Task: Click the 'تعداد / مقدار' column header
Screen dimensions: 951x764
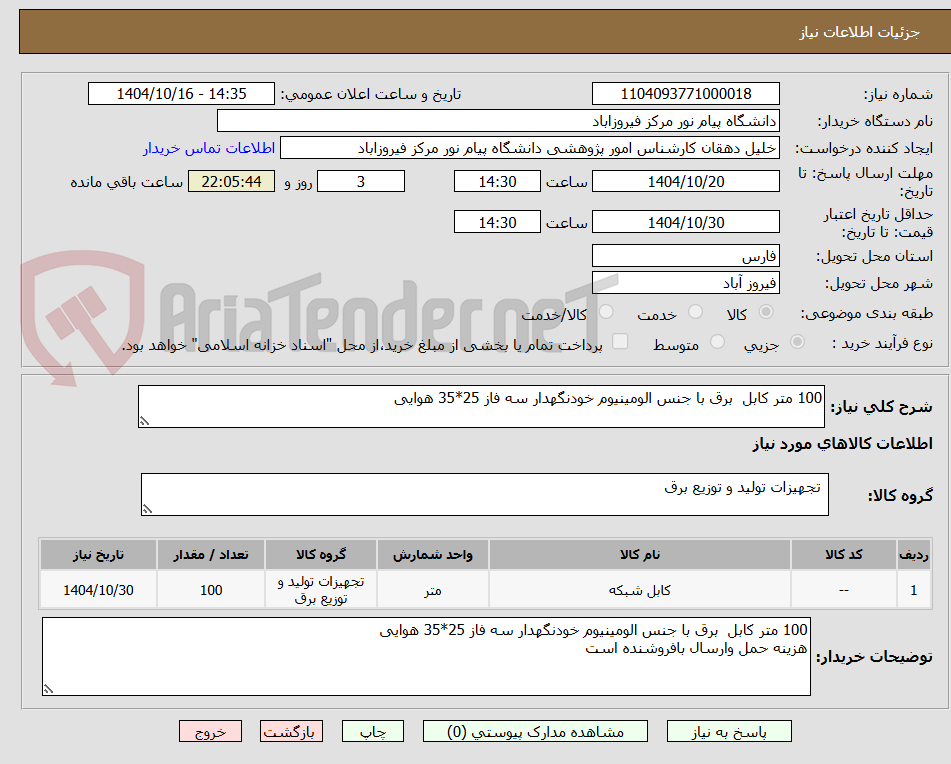Action: (211, 555)
